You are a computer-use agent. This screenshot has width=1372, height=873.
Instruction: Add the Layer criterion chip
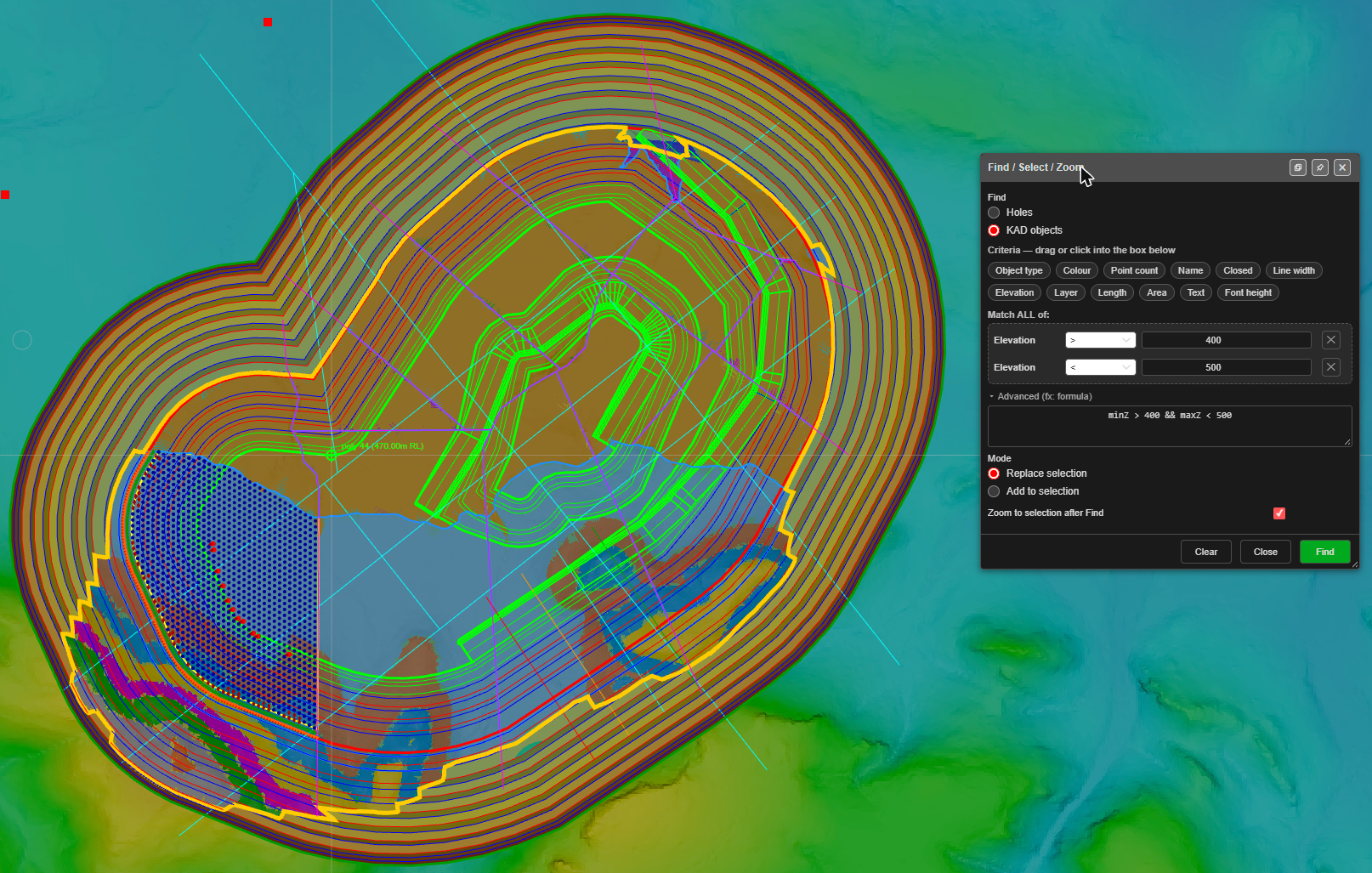[x=1065, y=292]
